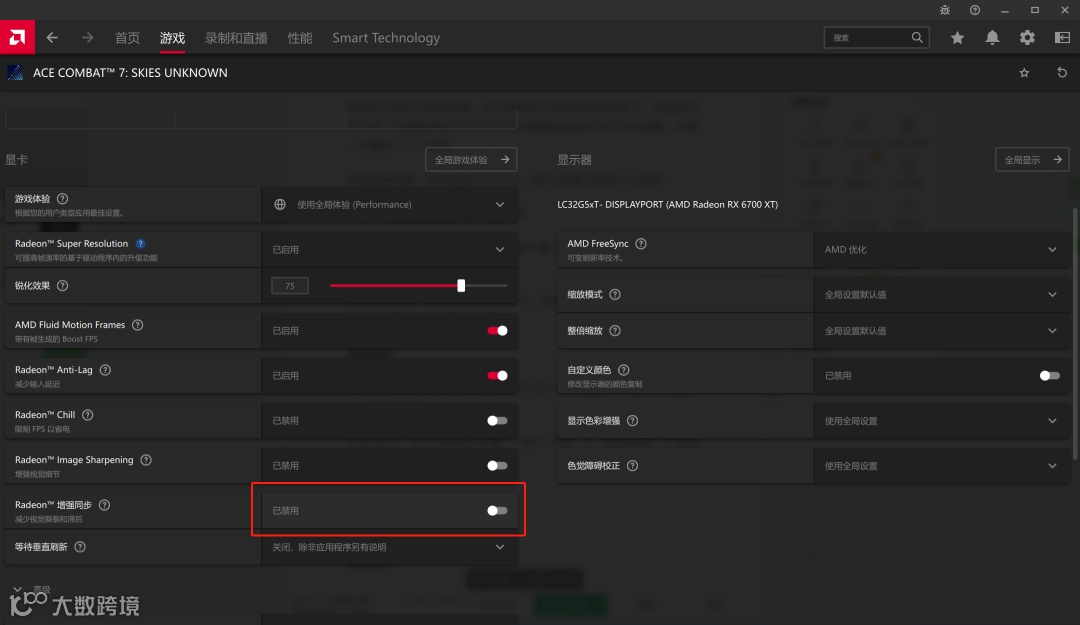Click the 锐化效果 value box 75
This screenshot has height=625, width=1080.
point(290,285)
